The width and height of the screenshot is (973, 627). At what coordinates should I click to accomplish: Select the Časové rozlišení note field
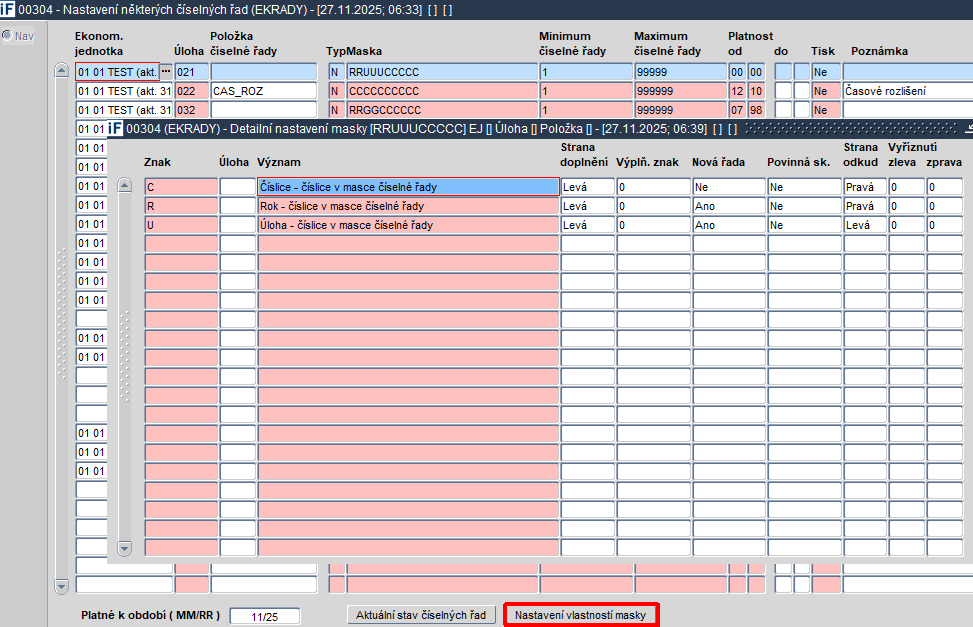(906, 91)
